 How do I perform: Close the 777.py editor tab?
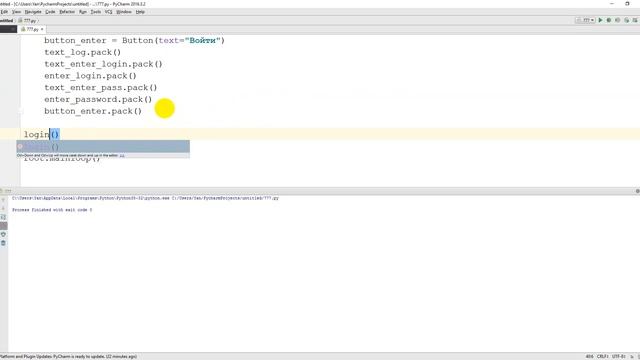pyautogui.click(x=42, y=29)
